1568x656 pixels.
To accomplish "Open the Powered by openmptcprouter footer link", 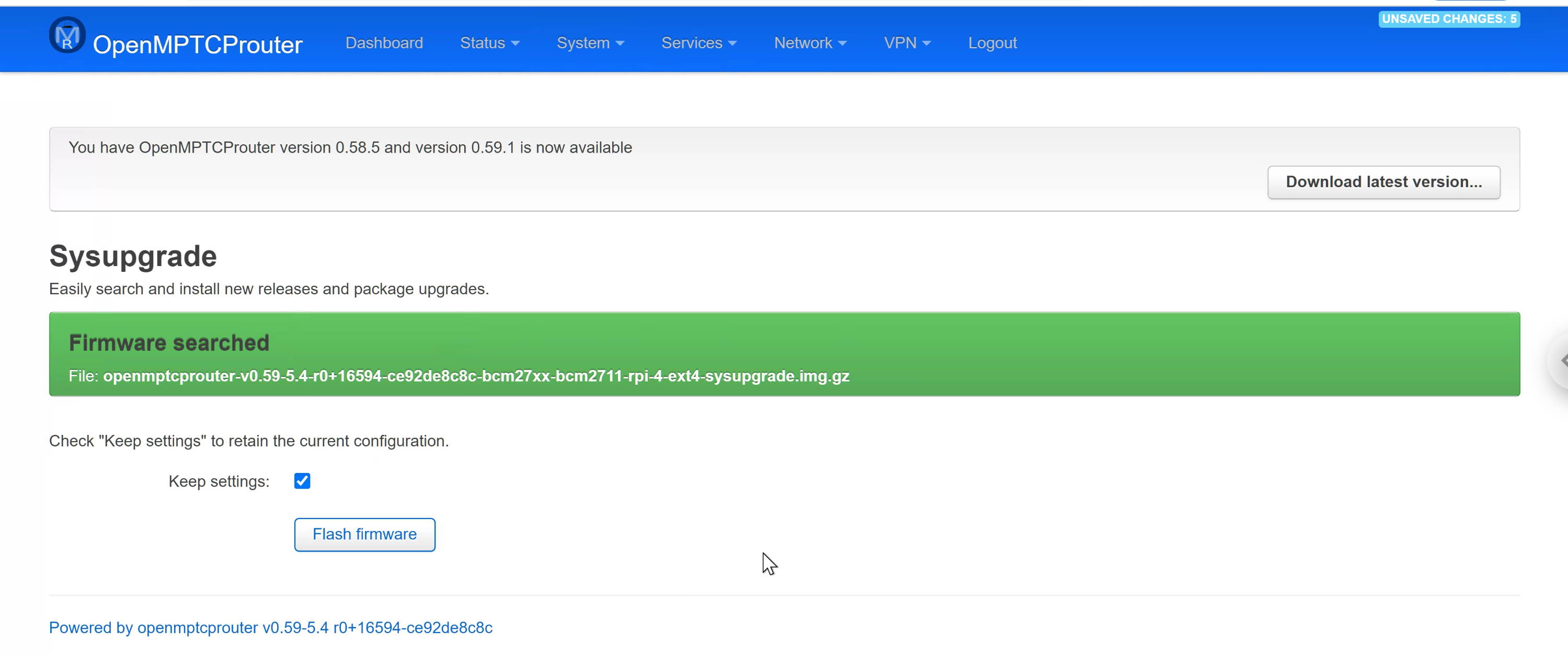I will [x=270, y=627].
